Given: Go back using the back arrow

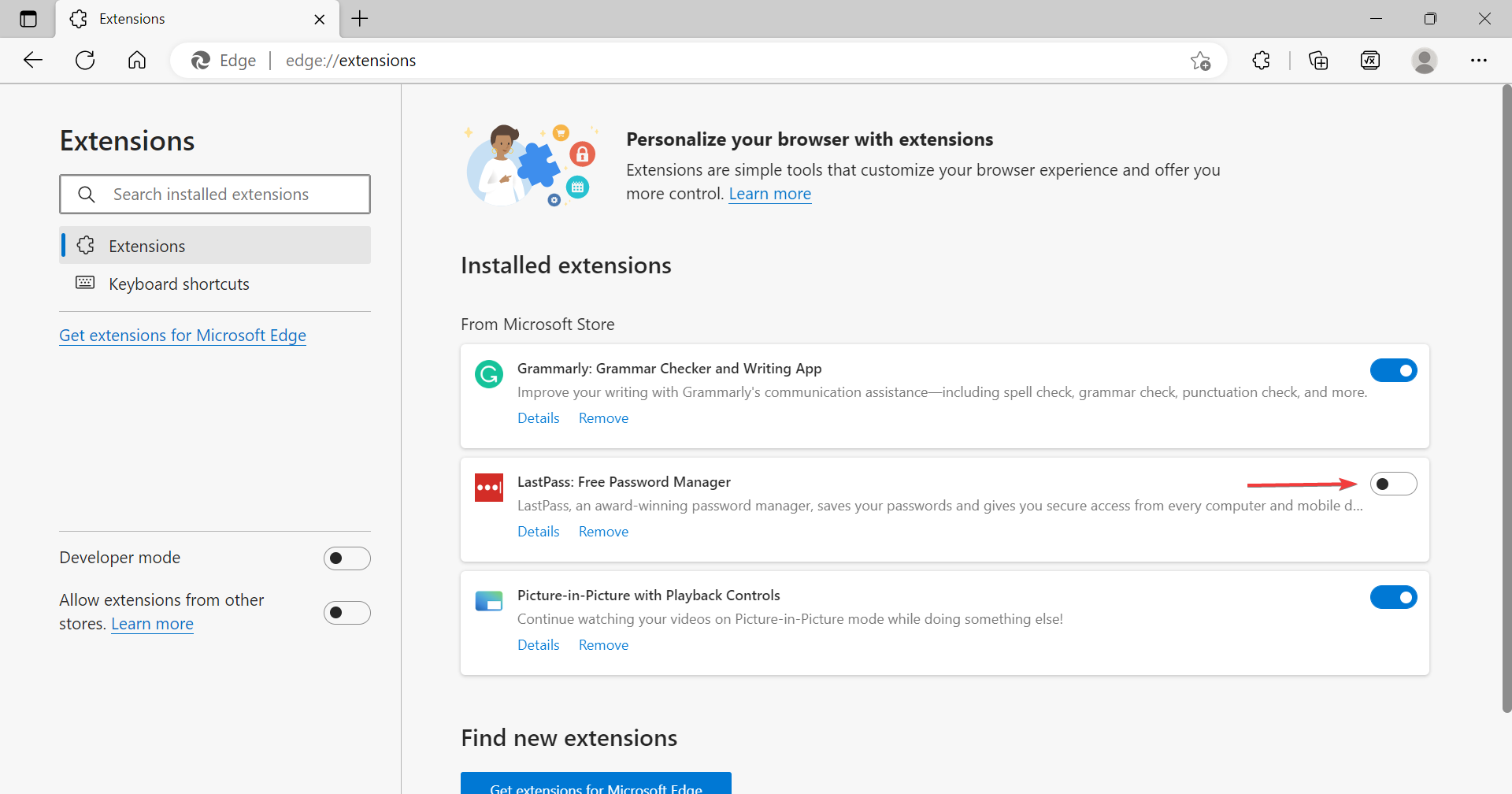Looking at the screenshot, I should (x=33, y=60).
